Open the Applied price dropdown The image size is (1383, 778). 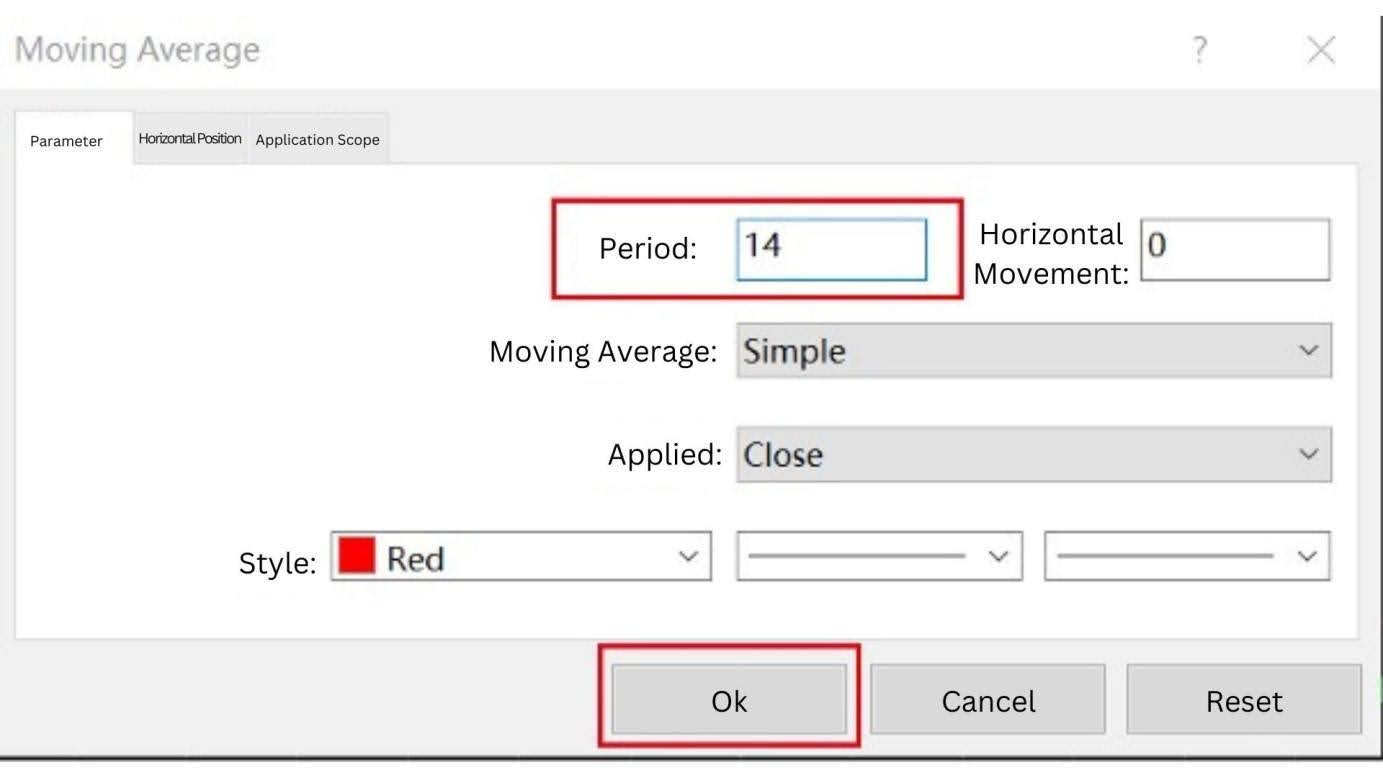tap(1034, 454)
